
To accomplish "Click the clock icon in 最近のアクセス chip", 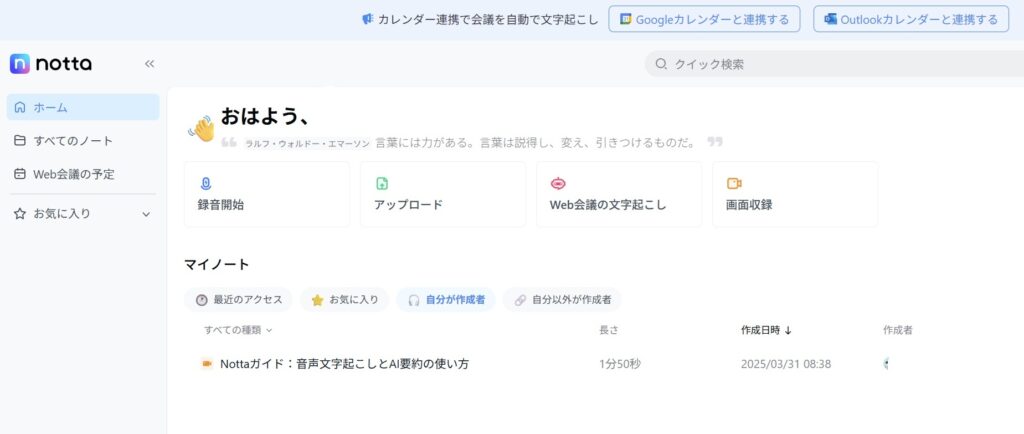I will click(202, 300).
